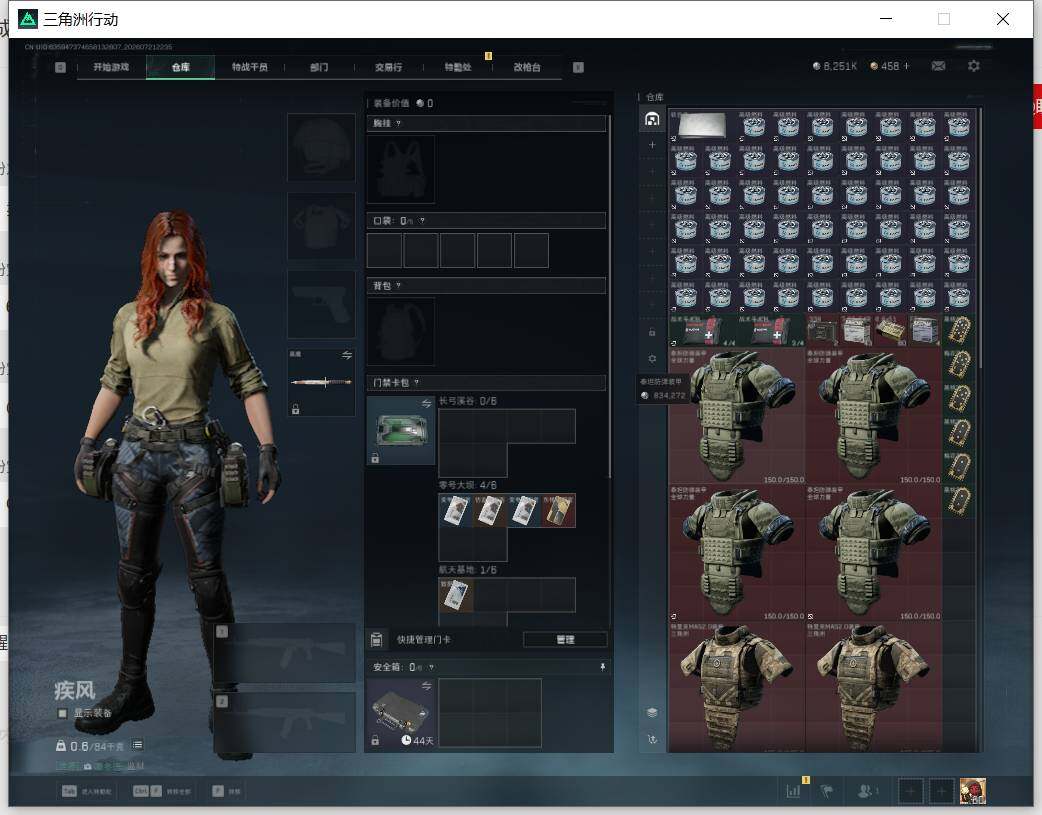Open the weight details list icon

pyautogui.click(x=137, y=745)
